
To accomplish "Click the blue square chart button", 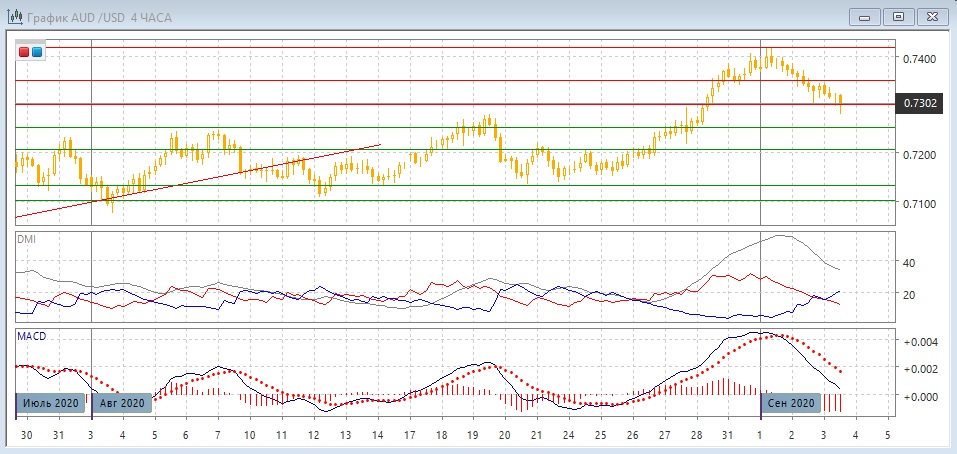I will pos(37,52).
